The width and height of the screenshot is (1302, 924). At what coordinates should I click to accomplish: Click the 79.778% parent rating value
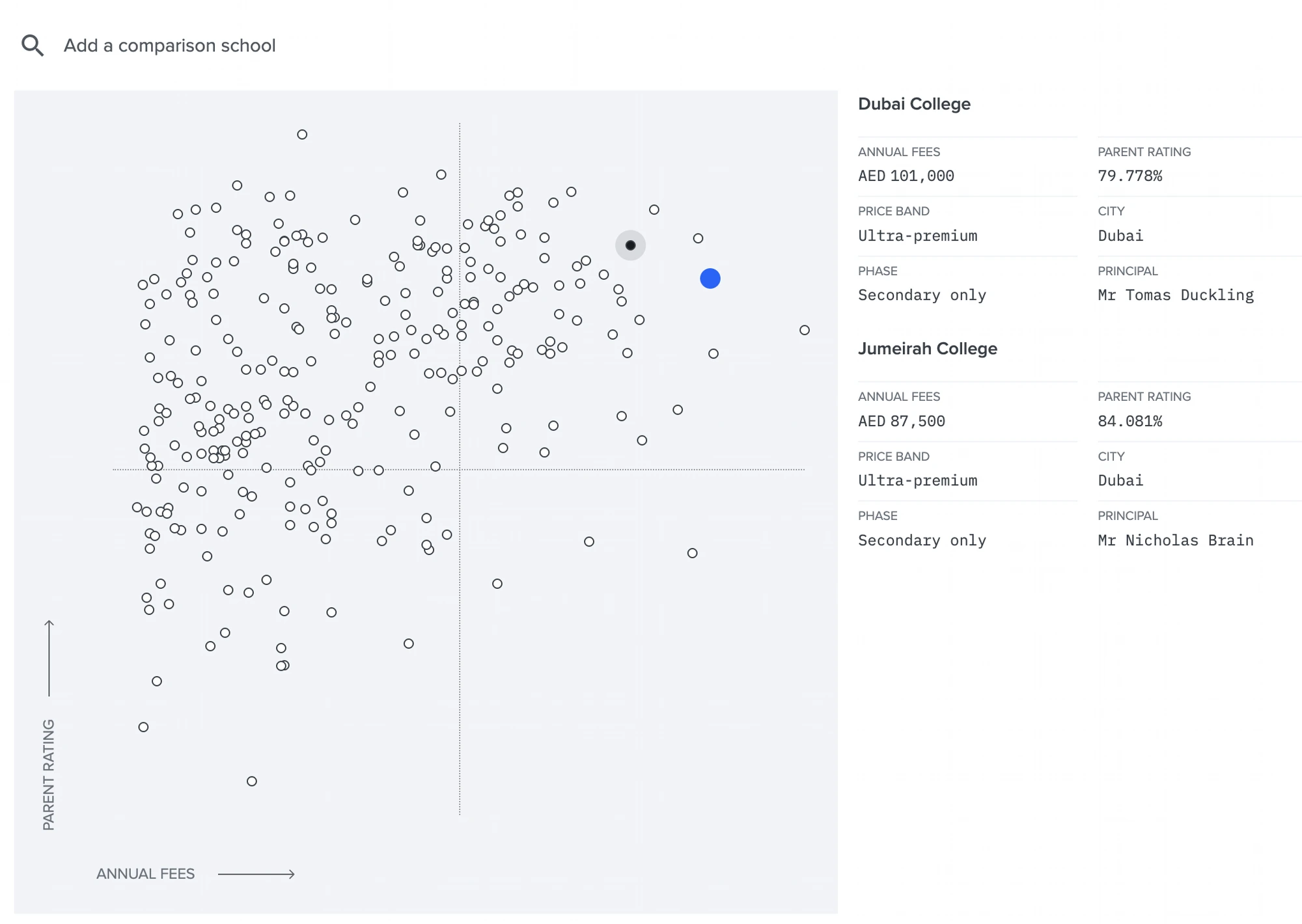pos(1129,176)
